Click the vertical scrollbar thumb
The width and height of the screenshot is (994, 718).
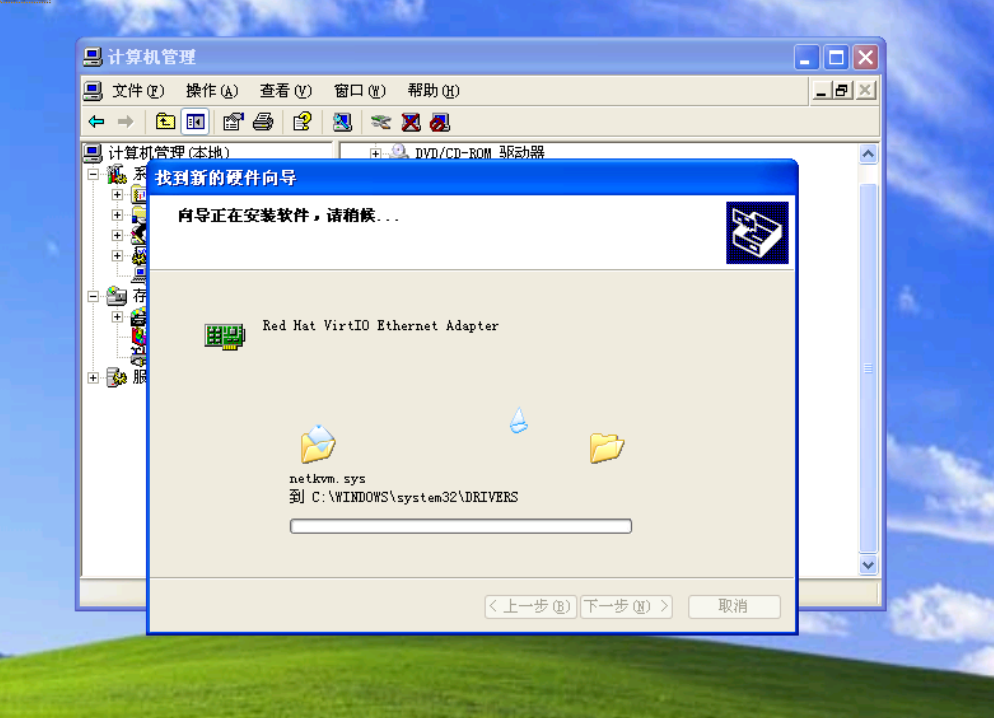pyautogui.click(x=868, y=368)
